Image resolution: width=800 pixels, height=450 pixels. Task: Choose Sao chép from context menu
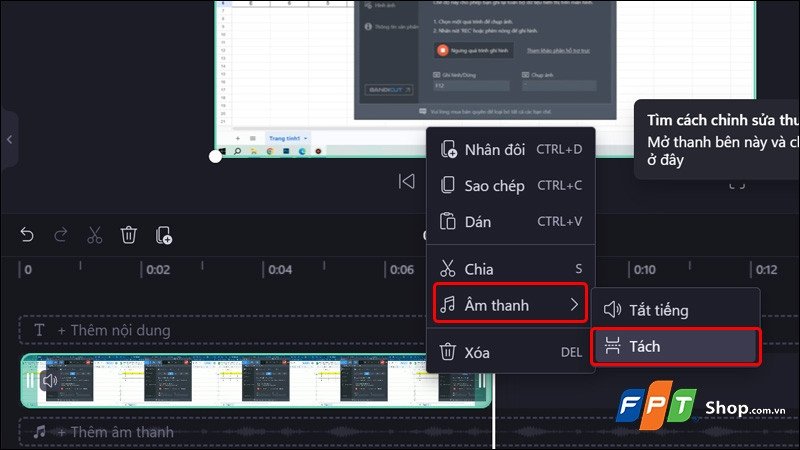[x=511, y=186]
